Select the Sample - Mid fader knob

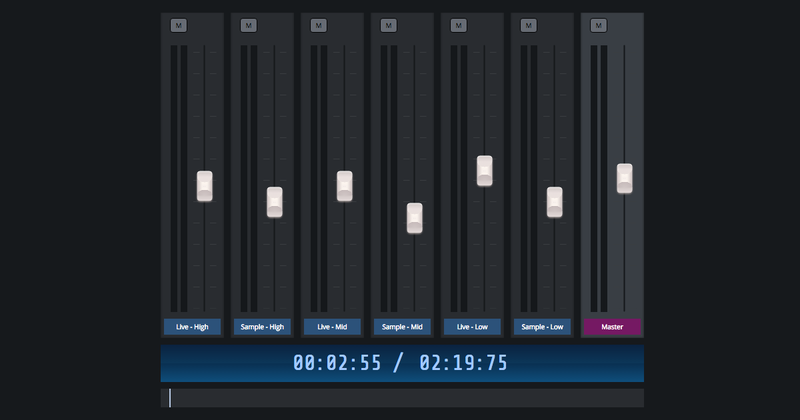click(415, 218)
